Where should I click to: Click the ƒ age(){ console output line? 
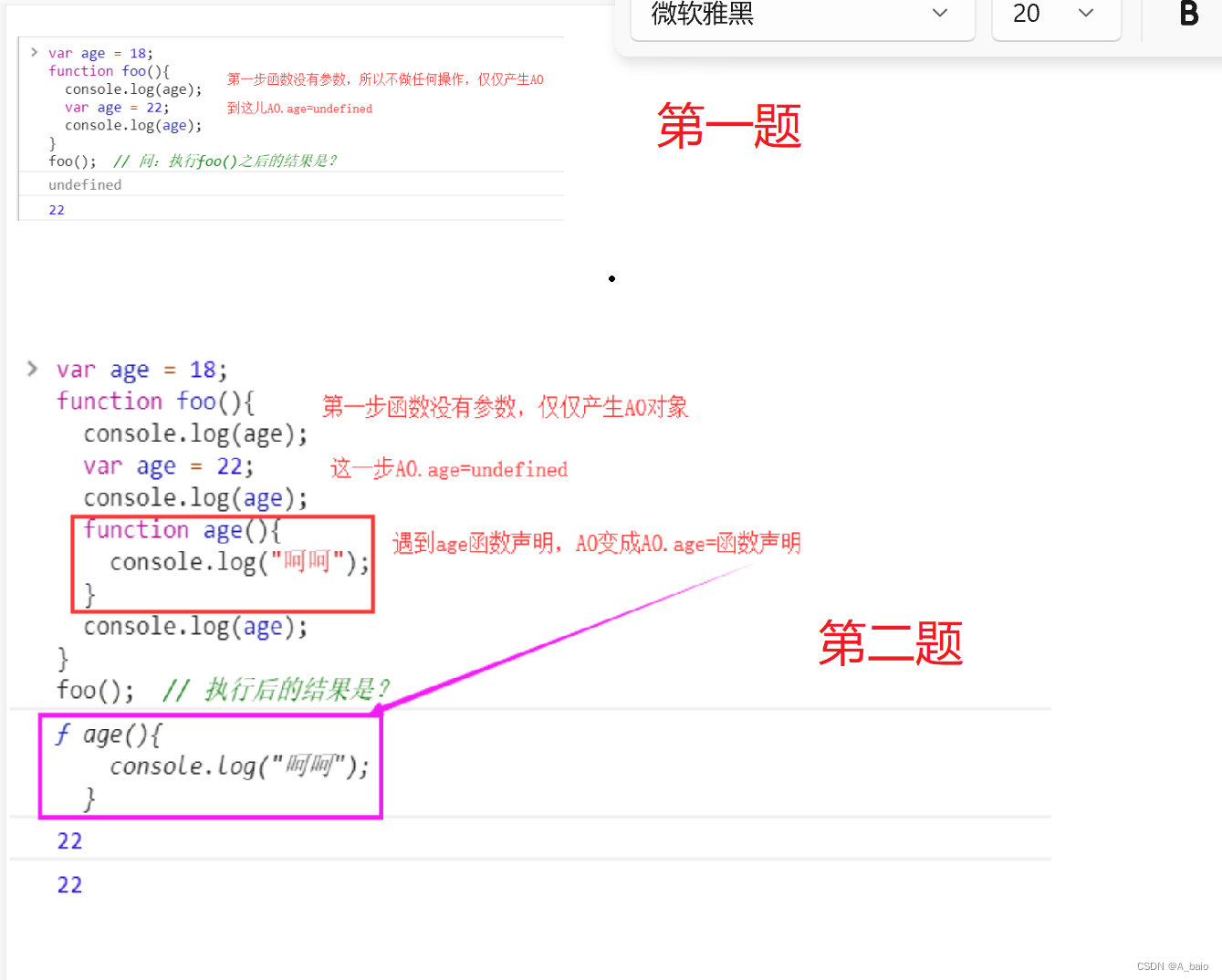tap(109, 735)
